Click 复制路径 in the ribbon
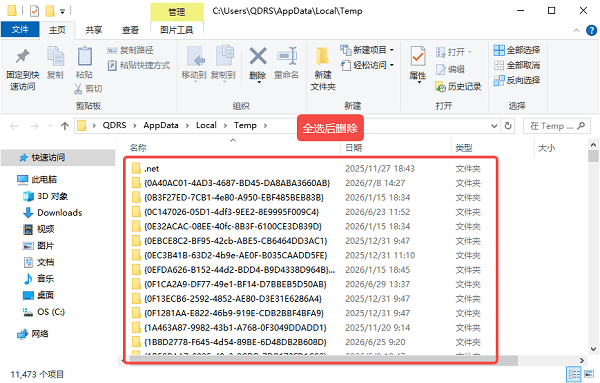Viewport: 600px width, 383px height. point(130,50)
